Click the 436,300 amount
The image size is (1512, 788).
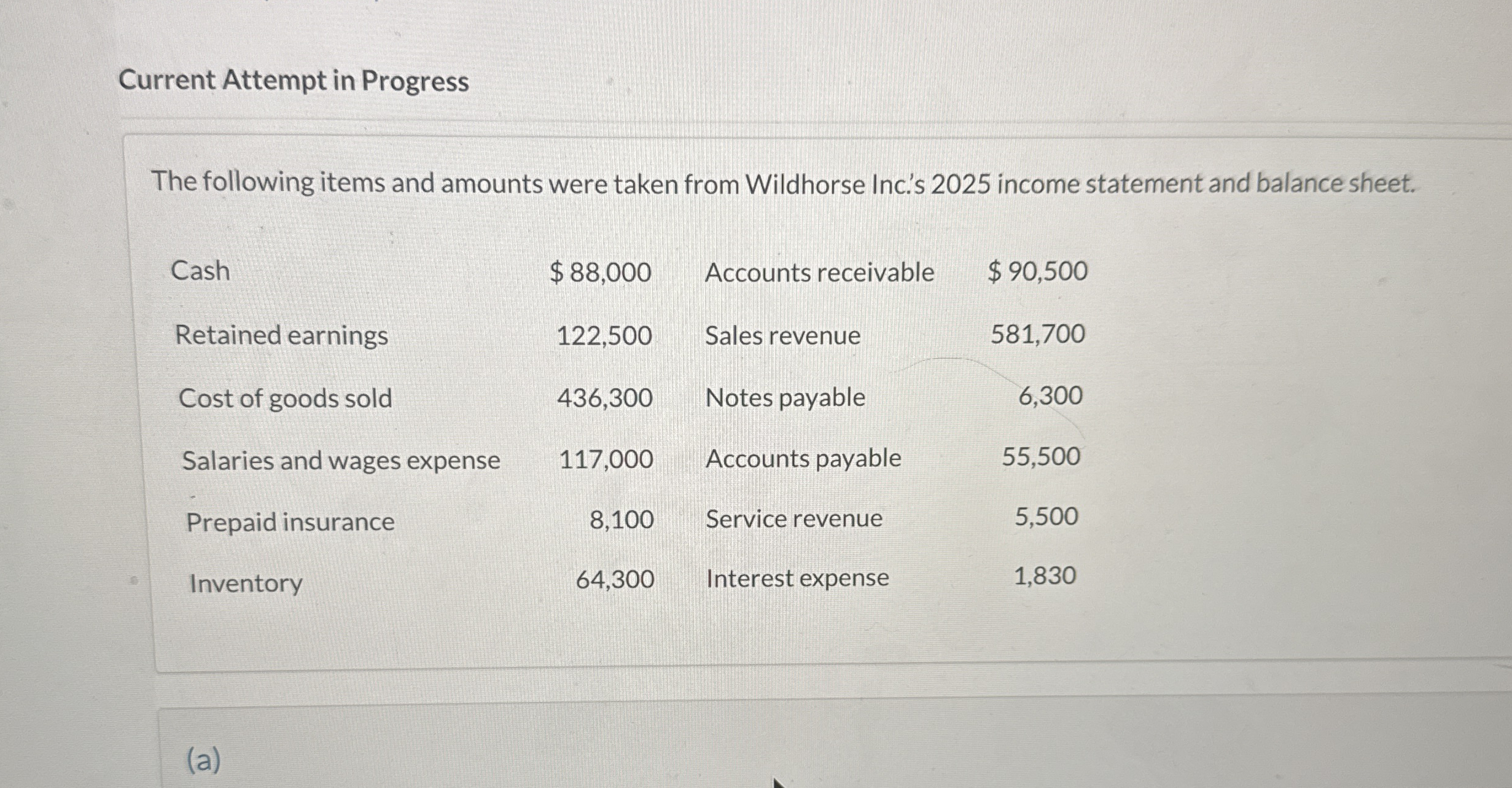[x=605, y=398]
